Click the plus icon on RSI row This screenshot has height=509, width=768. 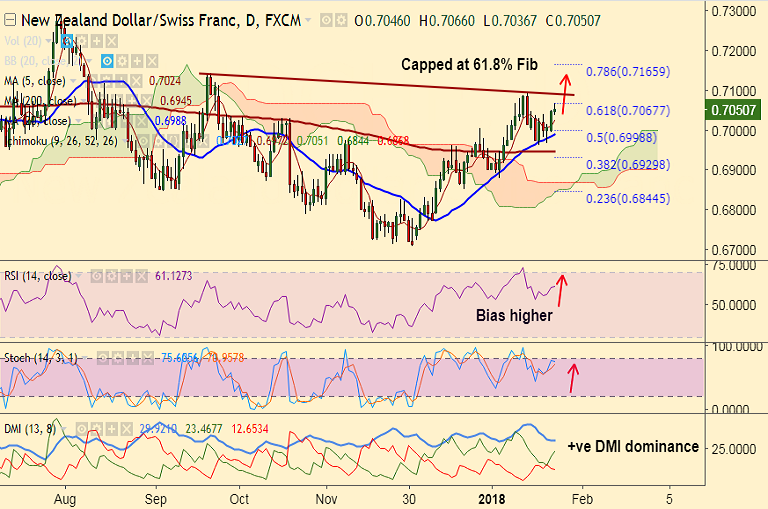tap(126, 277)
